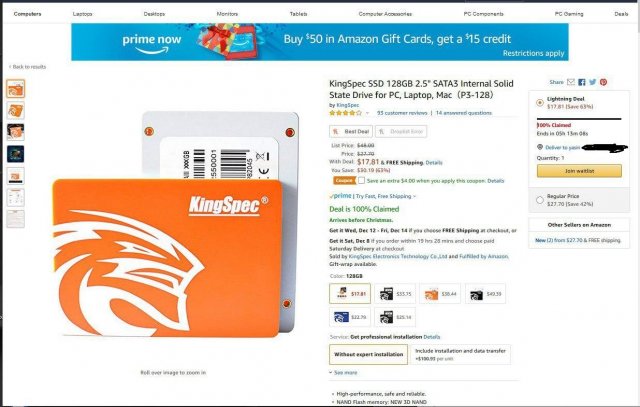Choose the $22.79 blue SSD variant

click(350, 317)
